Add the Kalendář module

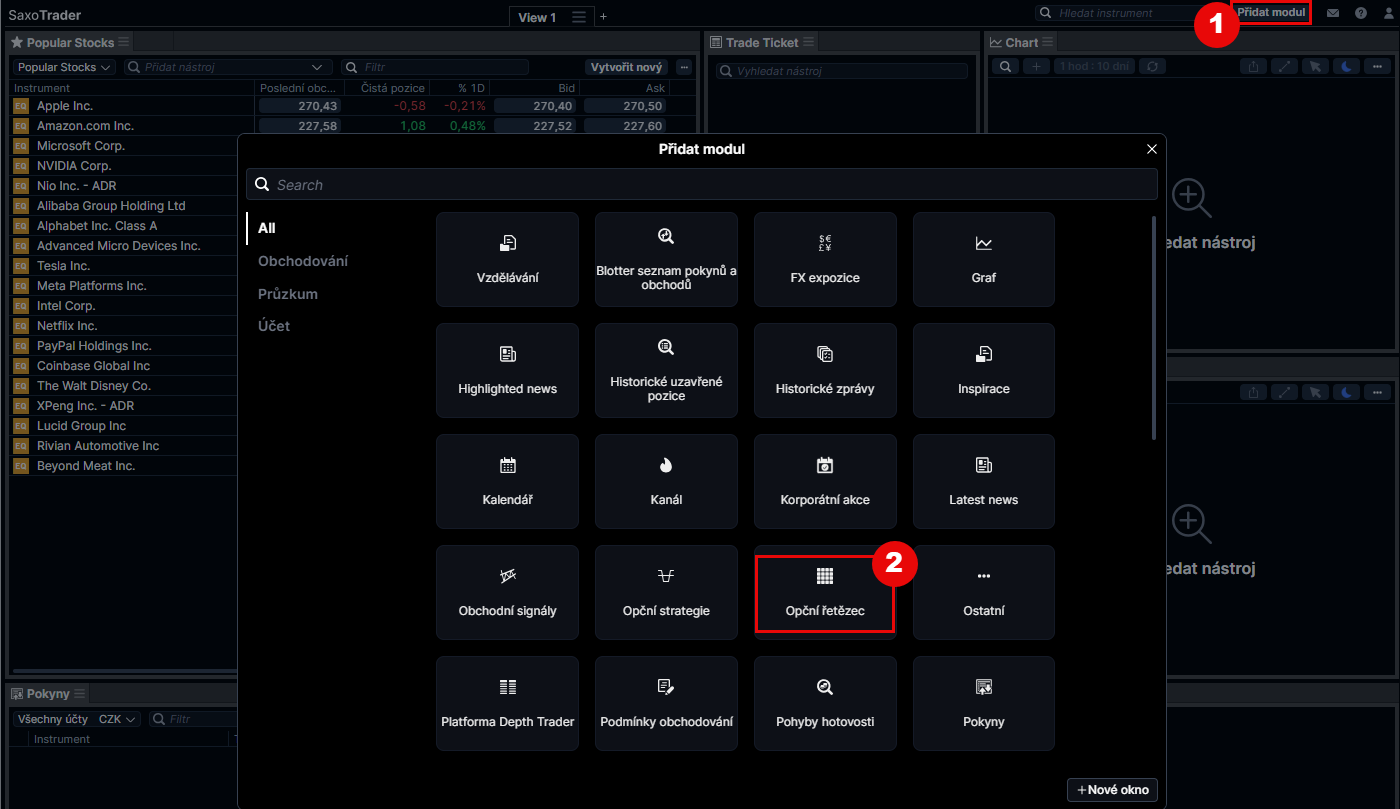(x=507, y=481)
